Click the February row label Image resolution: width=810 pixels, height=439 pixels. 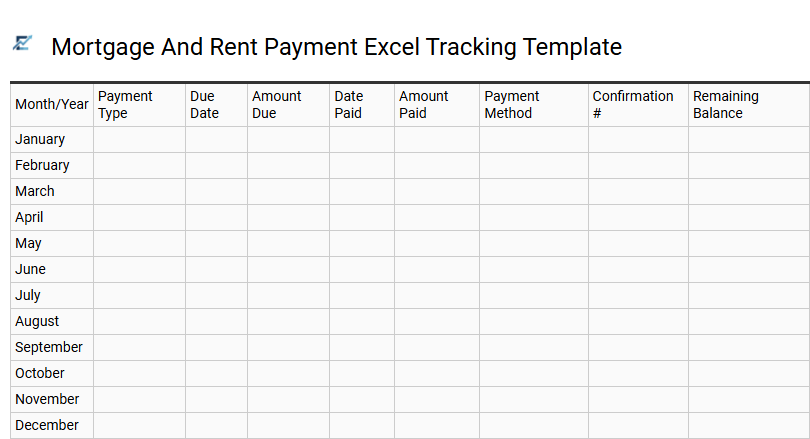[42, 165]
